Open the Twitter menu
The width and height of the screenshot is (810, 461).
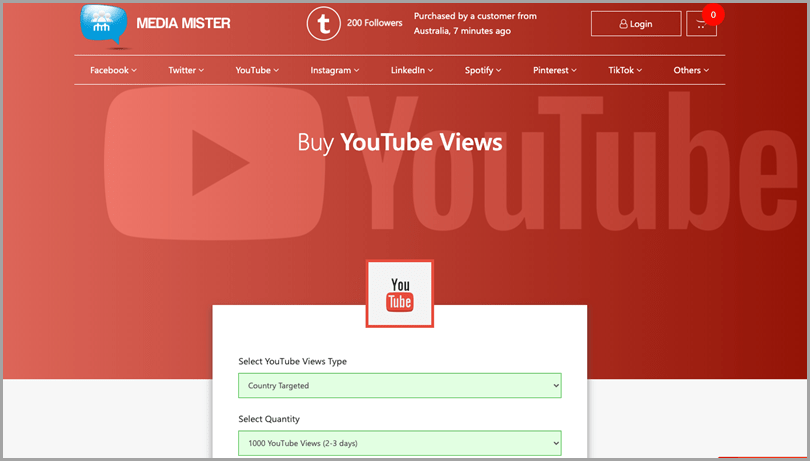click(186, 70)
